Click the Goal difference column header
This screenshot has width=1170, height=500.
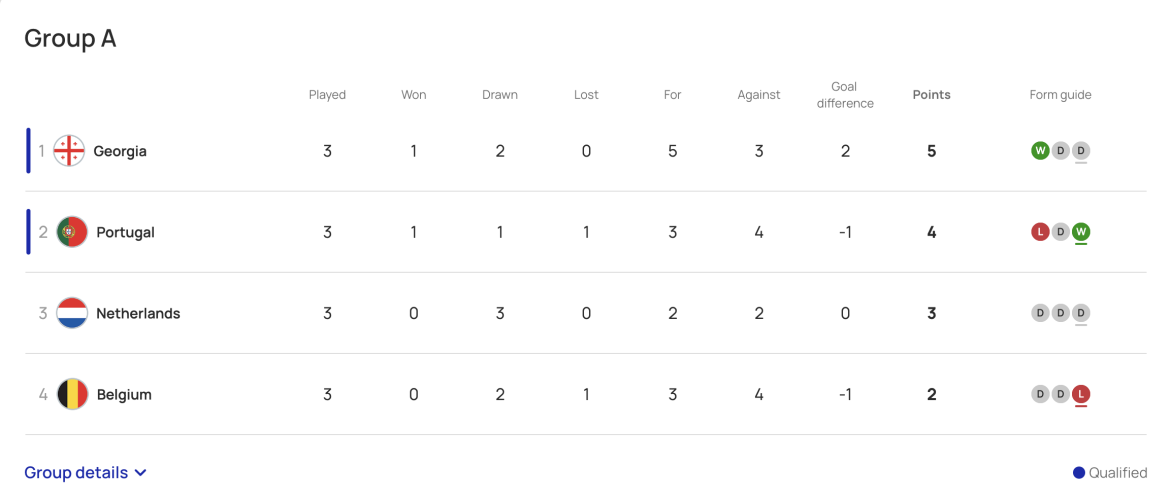pyautogui.click(x=845, y=95)
